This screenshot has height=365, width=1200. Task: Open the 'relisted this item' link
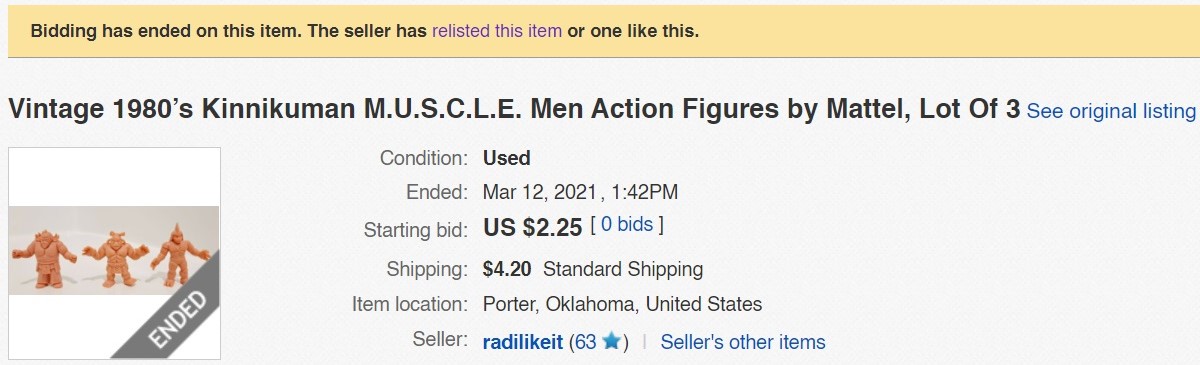(497, 31)
